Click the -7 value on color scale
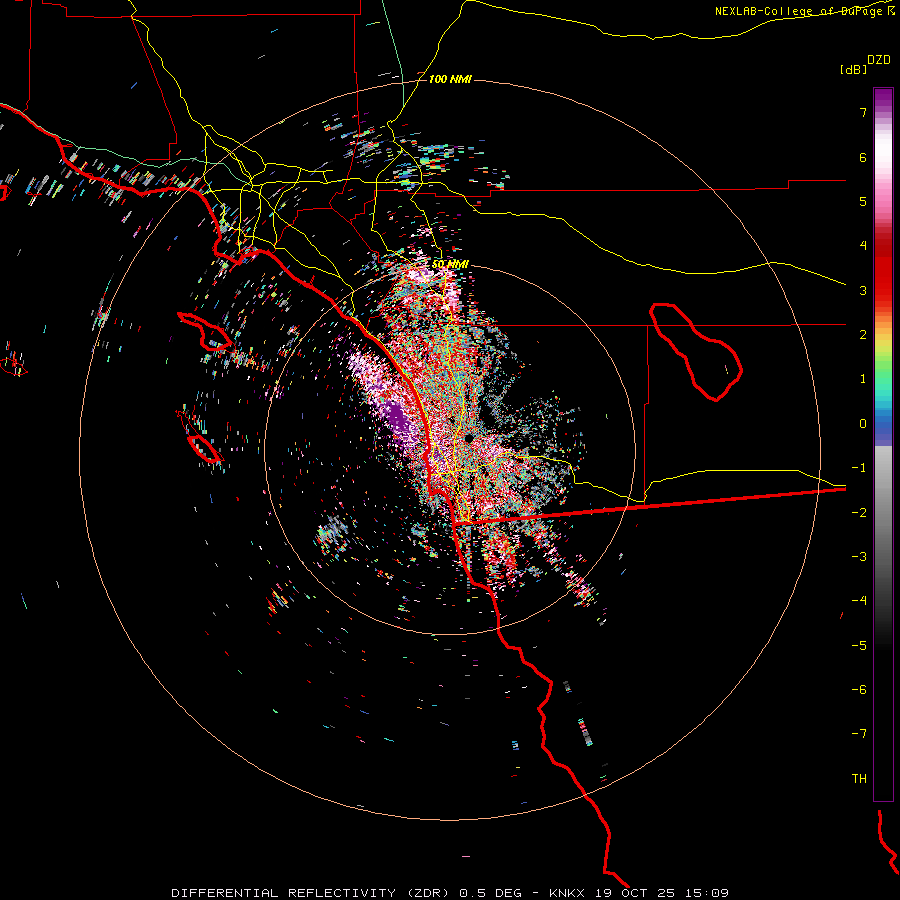The width and height of the screenshot is (900, 900). 859,734
